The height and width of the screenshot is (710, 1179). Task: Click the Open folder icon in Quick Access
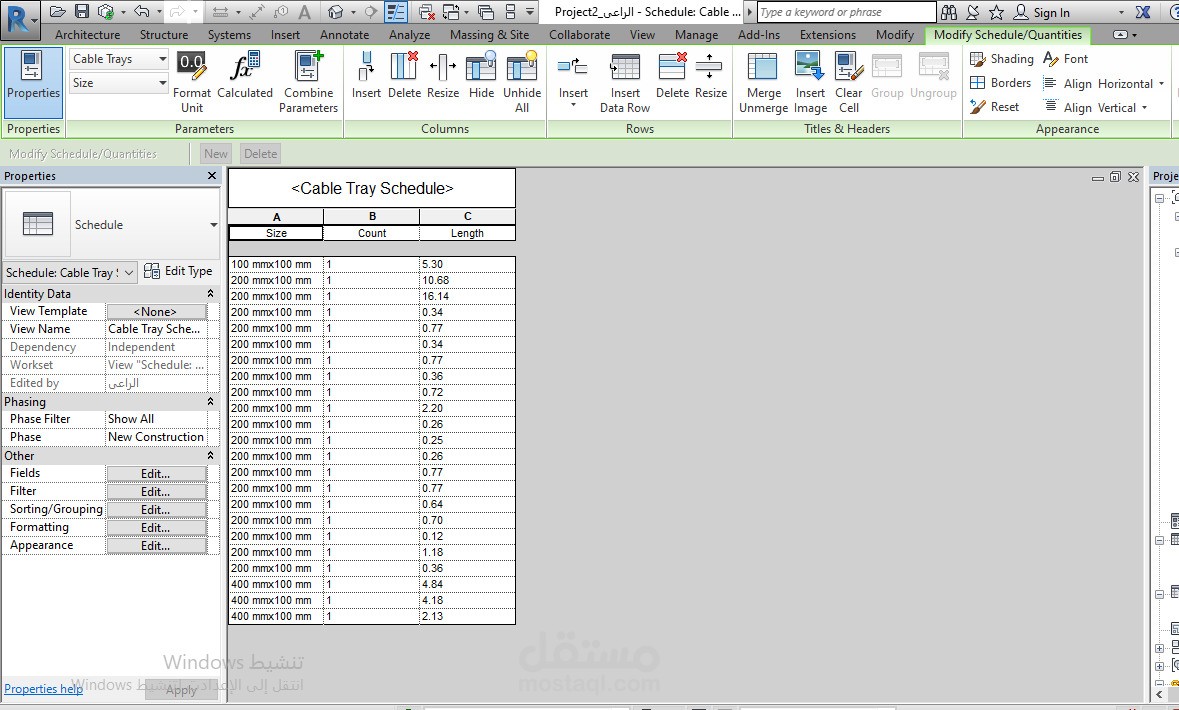58,12
